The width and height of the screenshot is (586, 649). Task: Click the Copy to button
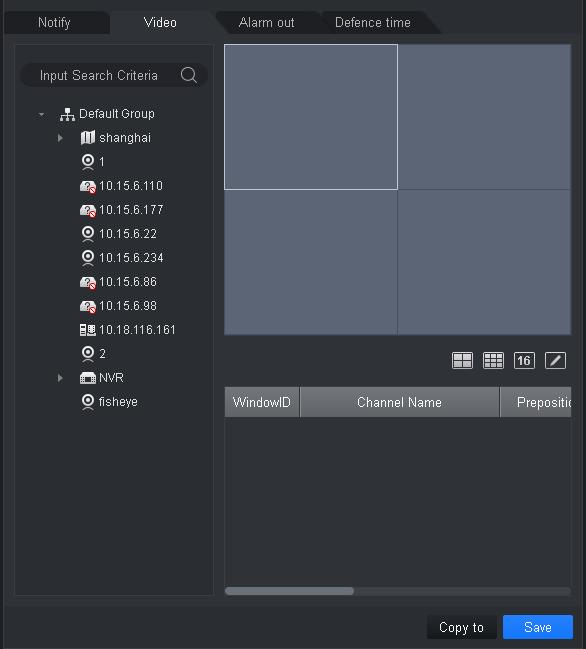[x=461, y=627]
